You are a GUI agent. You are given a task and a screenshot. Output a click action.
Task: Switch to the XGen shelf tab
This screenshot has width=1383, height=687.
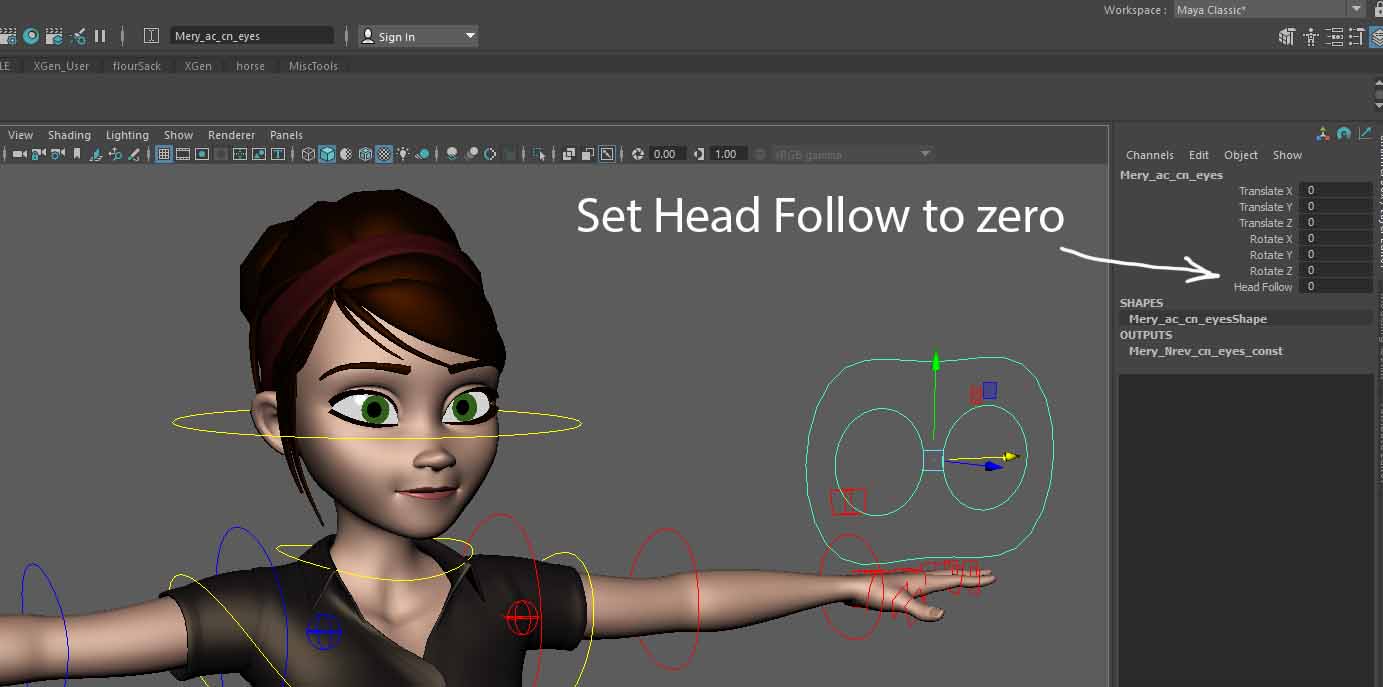197,65
